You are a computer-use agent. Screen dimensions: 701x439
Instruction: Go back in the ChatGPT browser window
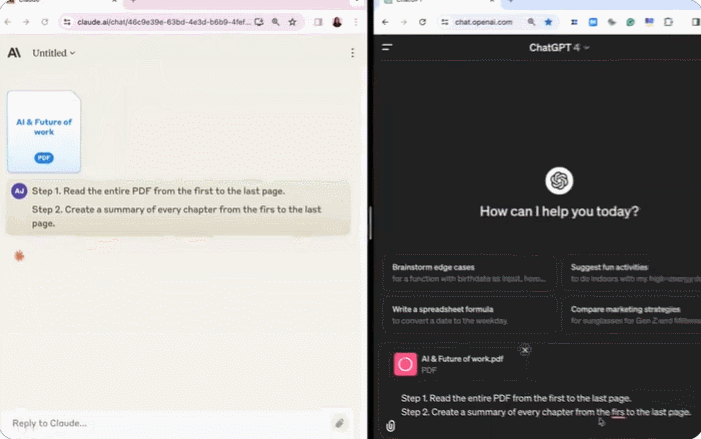point(385,22)
